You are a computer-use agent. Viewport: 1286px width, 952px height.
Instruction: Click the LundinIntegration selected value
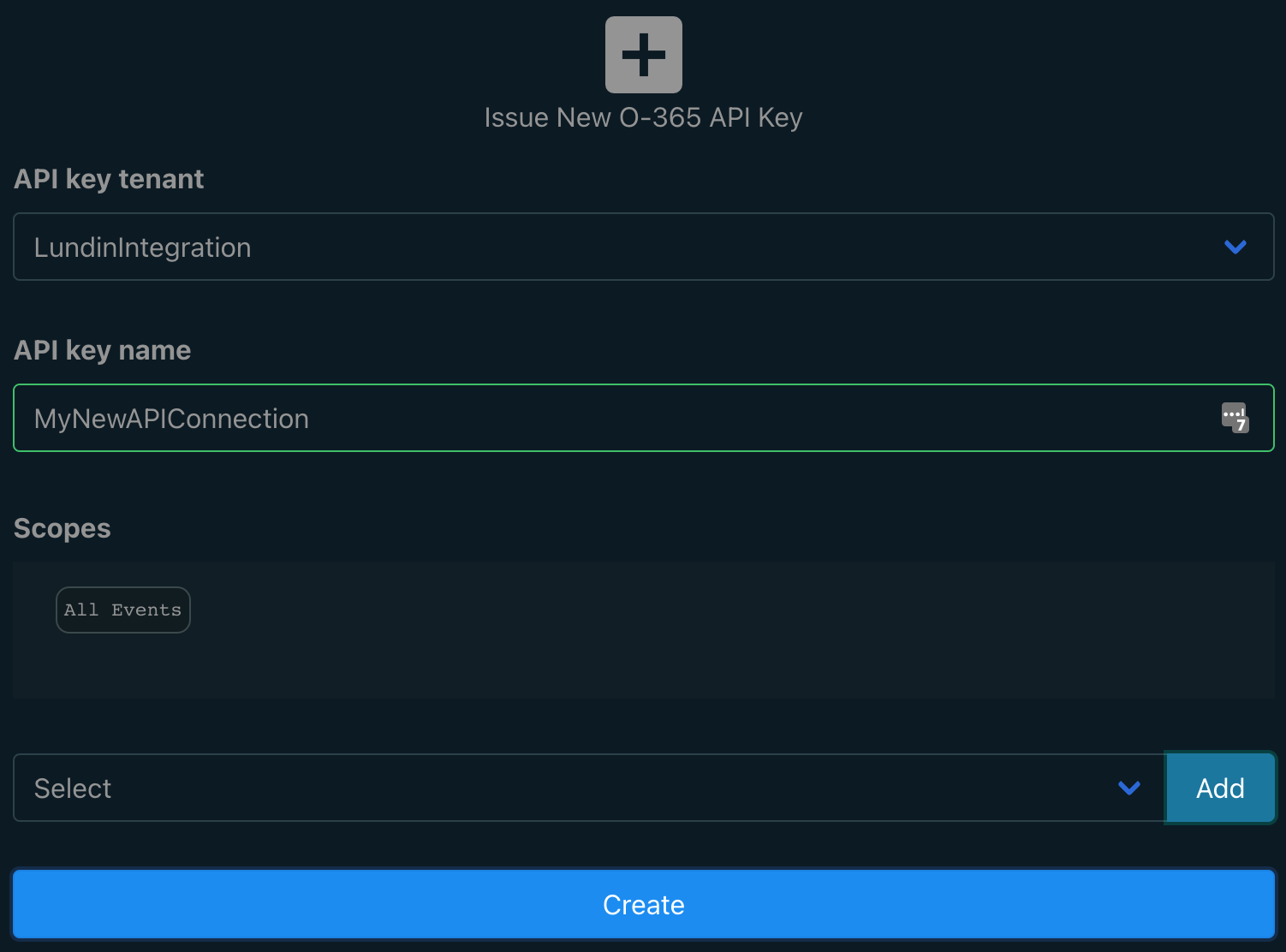click(143, 247)
